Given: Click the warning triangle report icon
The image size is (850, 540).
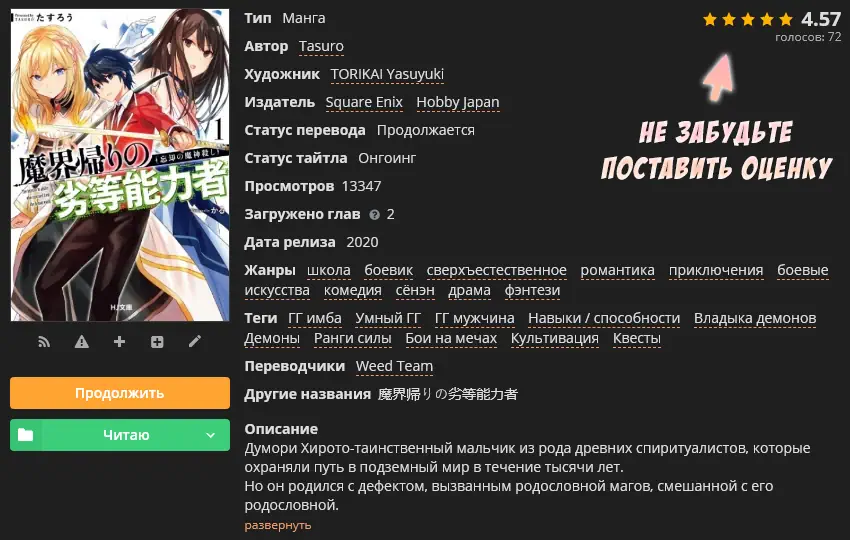Looking at the screenshot, I should 82,342.
